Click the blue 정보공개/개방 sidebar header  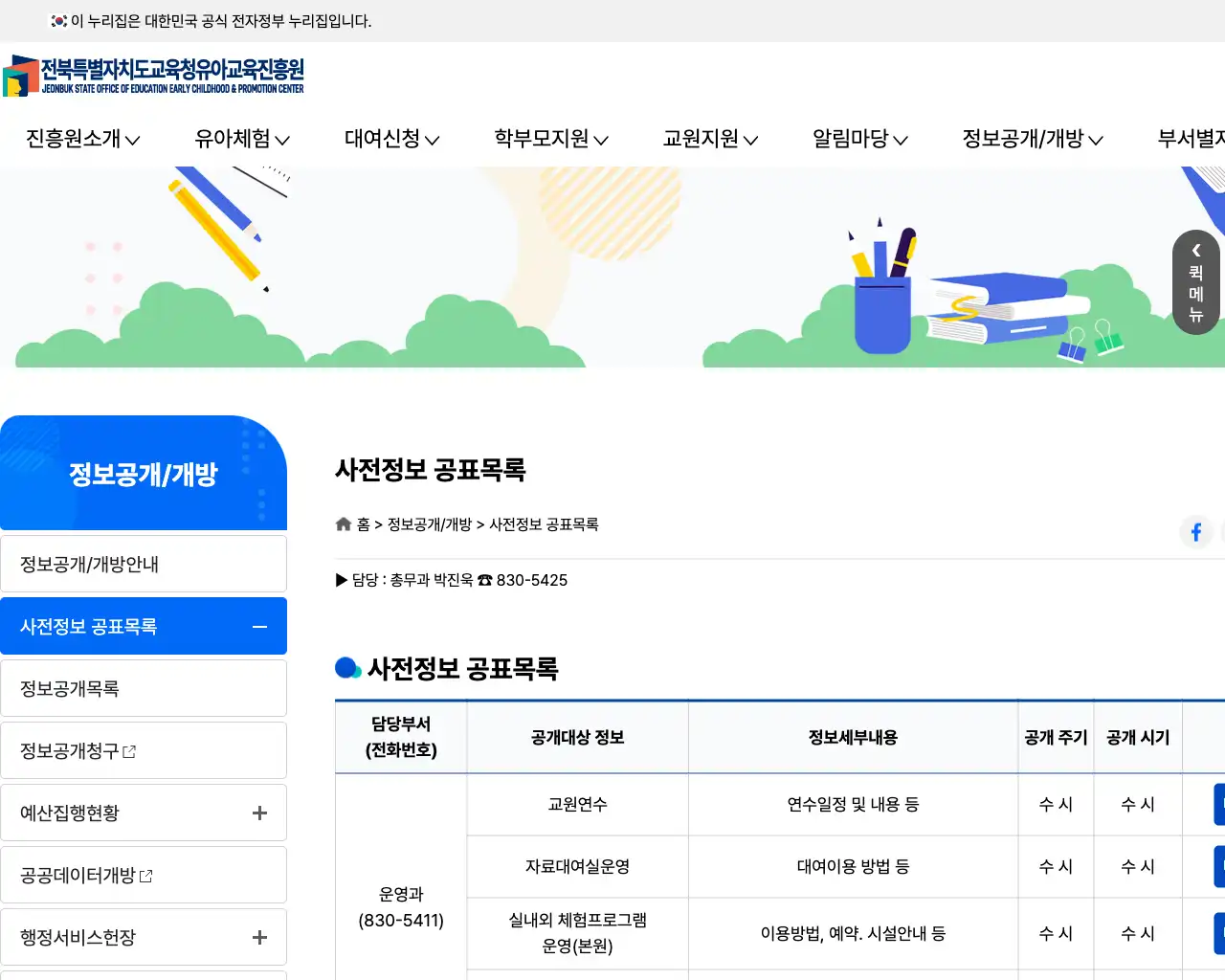pyautogui.click(x=144, y=472)
